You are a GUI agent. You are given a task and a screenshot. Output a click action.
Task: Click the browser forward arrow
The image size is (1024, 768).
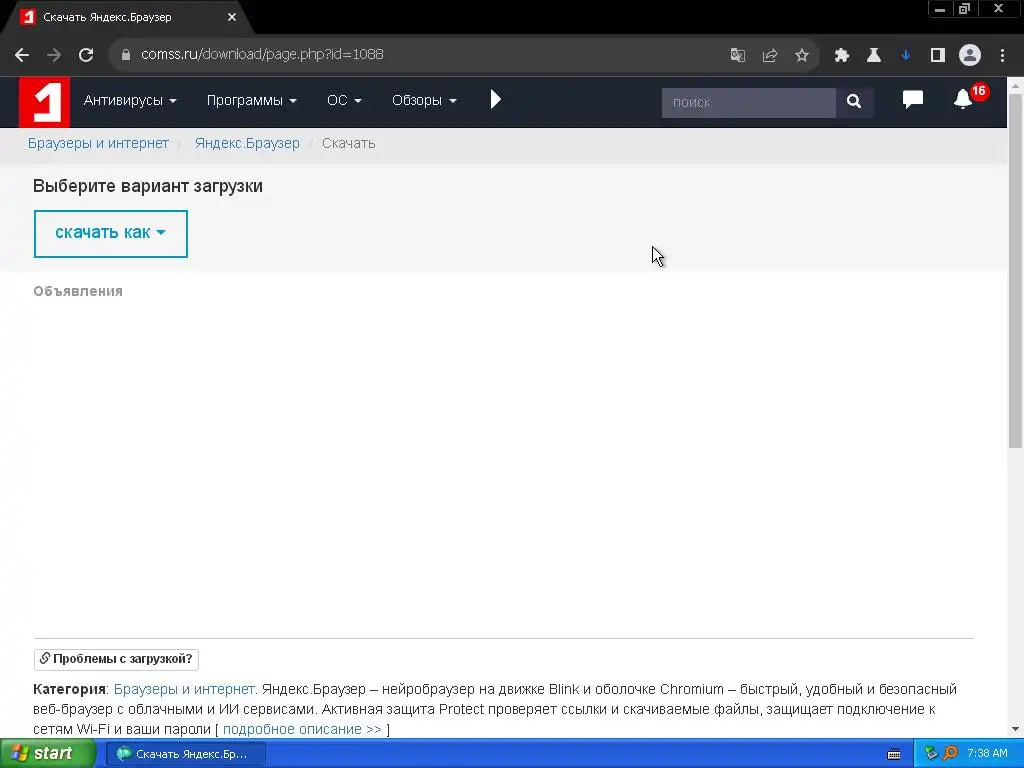tap(54, 55)
